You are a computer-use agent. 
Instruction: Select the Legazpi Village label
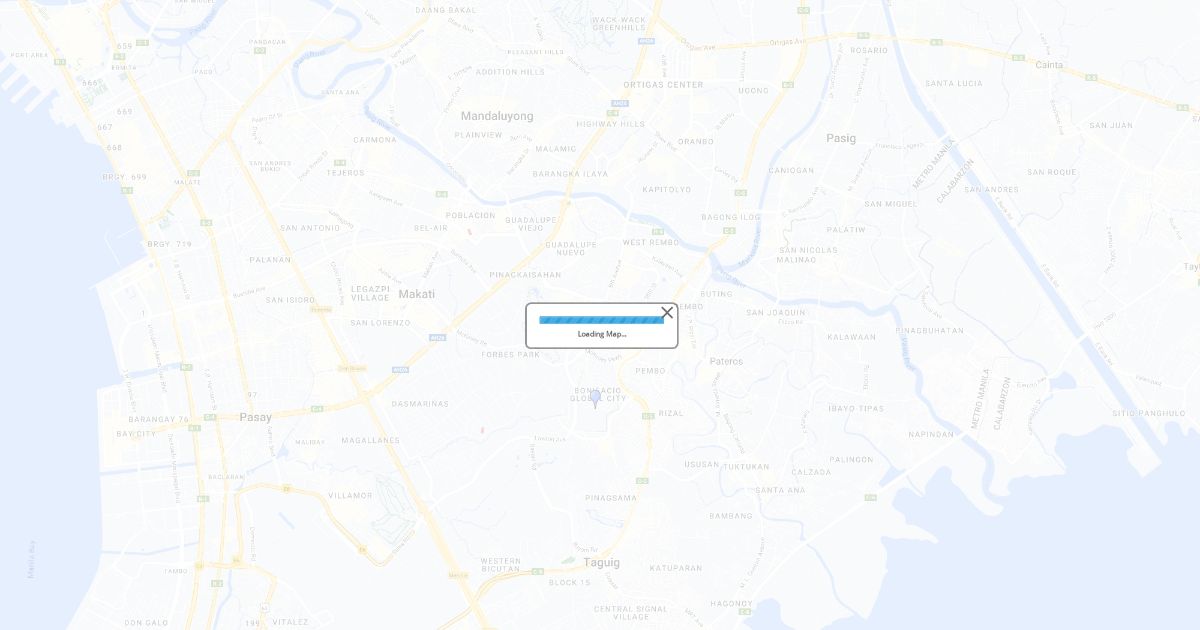(370, 293)
